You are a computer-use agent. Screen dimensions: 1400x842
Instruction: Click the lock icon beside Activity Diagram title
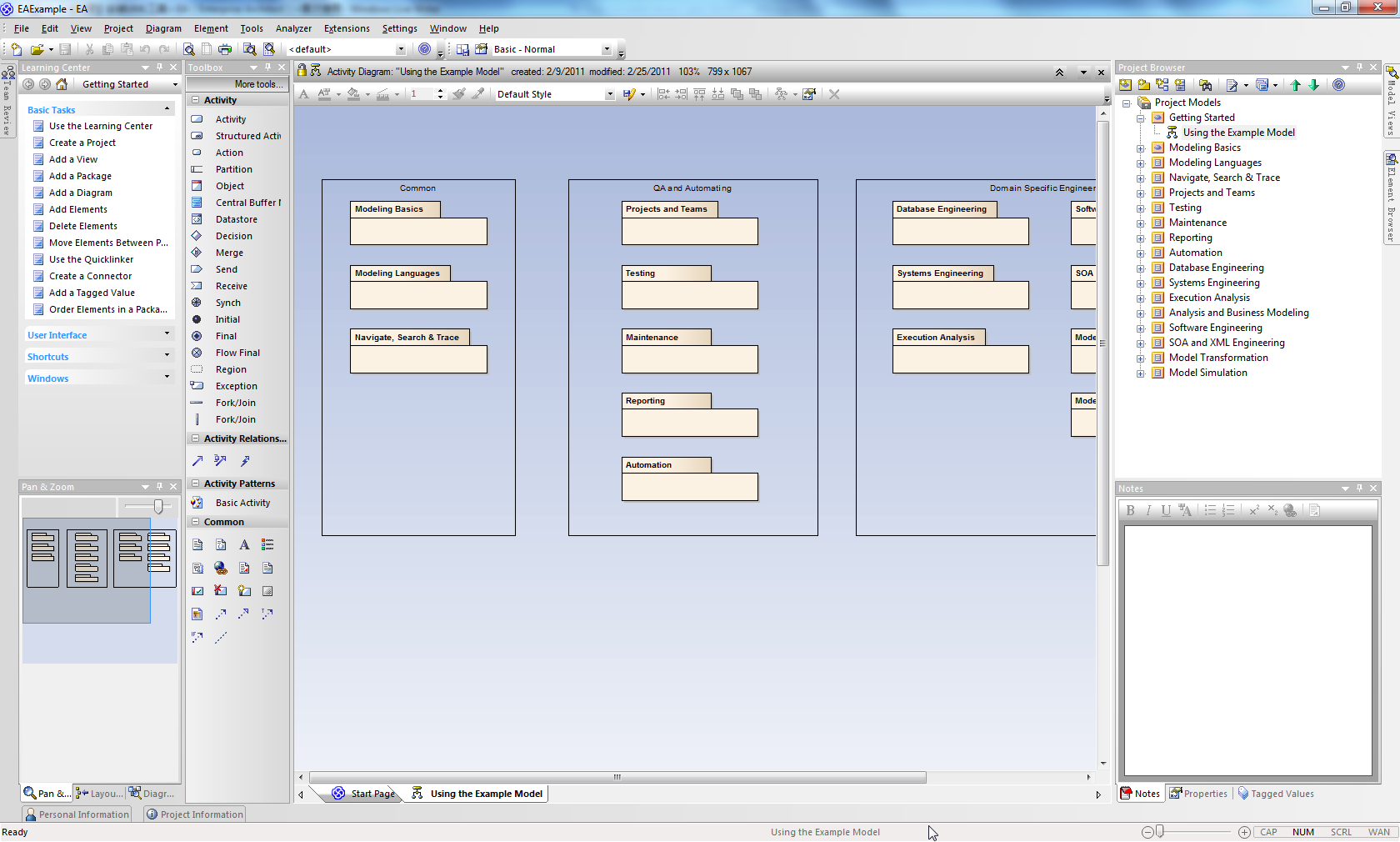coord(302,72)
